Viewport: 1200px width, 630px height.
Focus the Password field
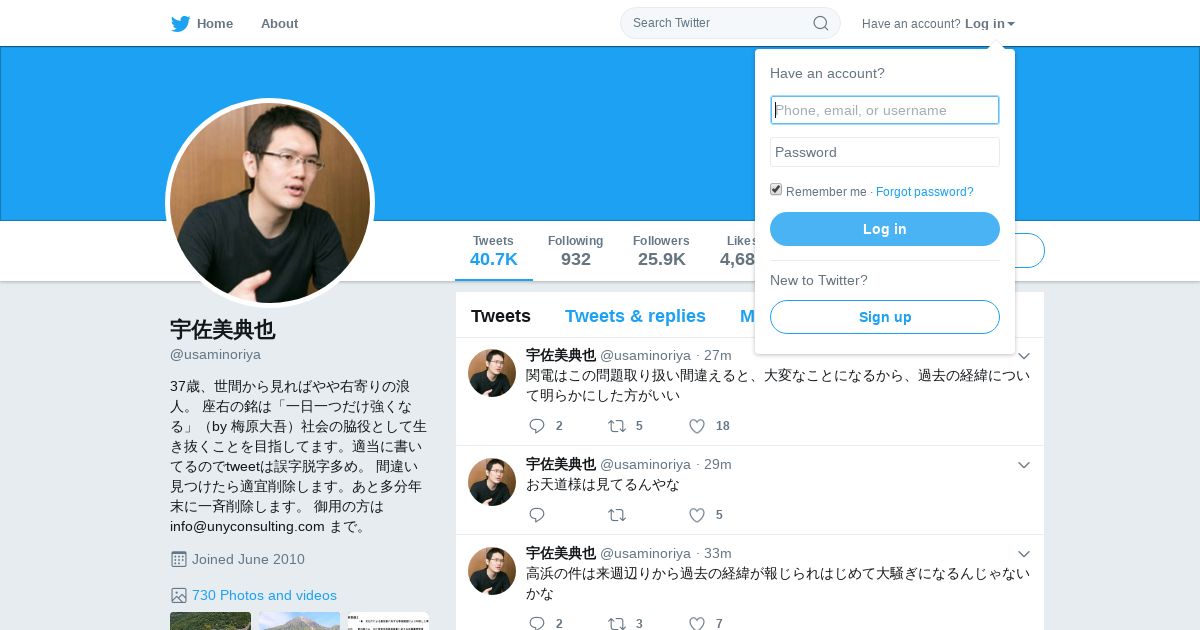point(885,152)
